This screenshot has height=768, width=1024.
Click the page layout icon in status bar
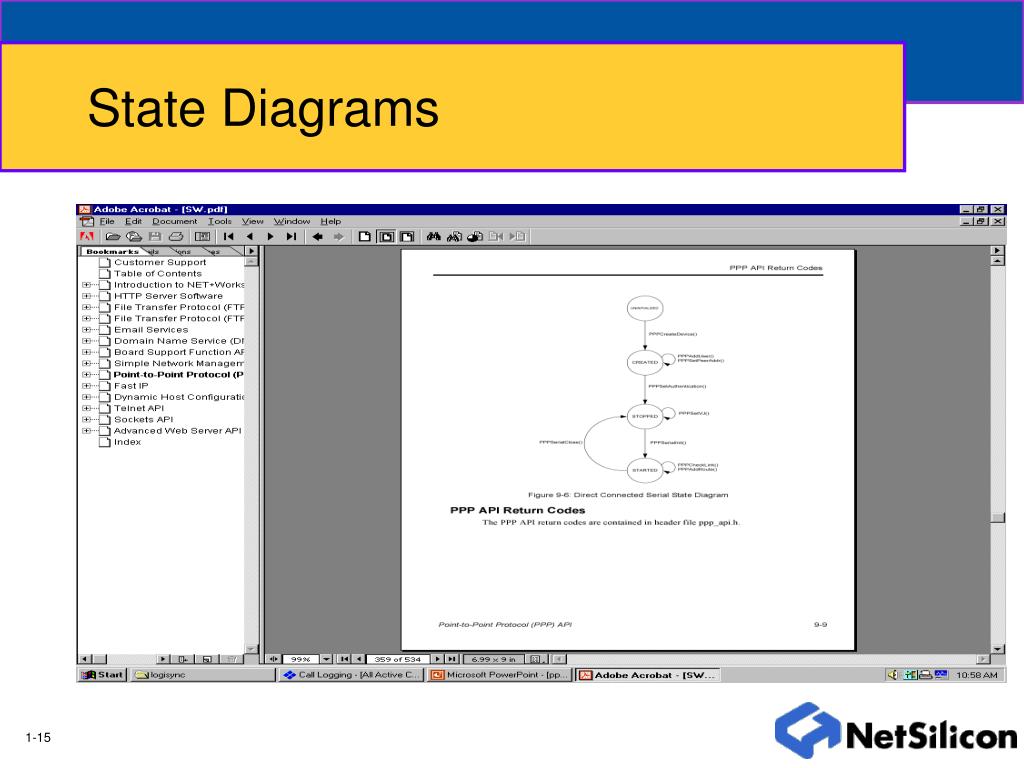pos(536,659)
